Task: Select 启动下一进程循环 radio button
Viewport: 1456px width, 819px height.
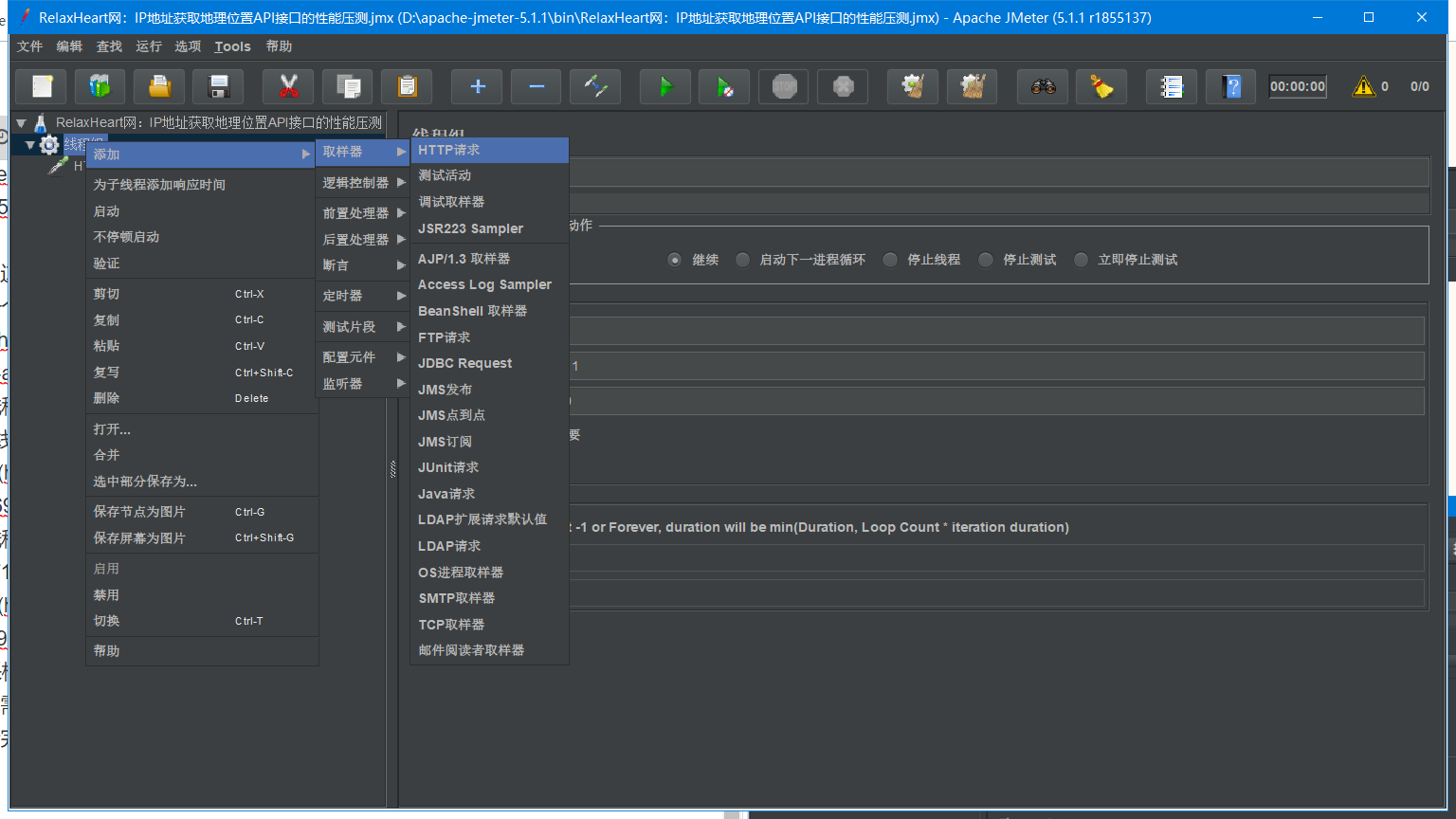Action: 742,260
